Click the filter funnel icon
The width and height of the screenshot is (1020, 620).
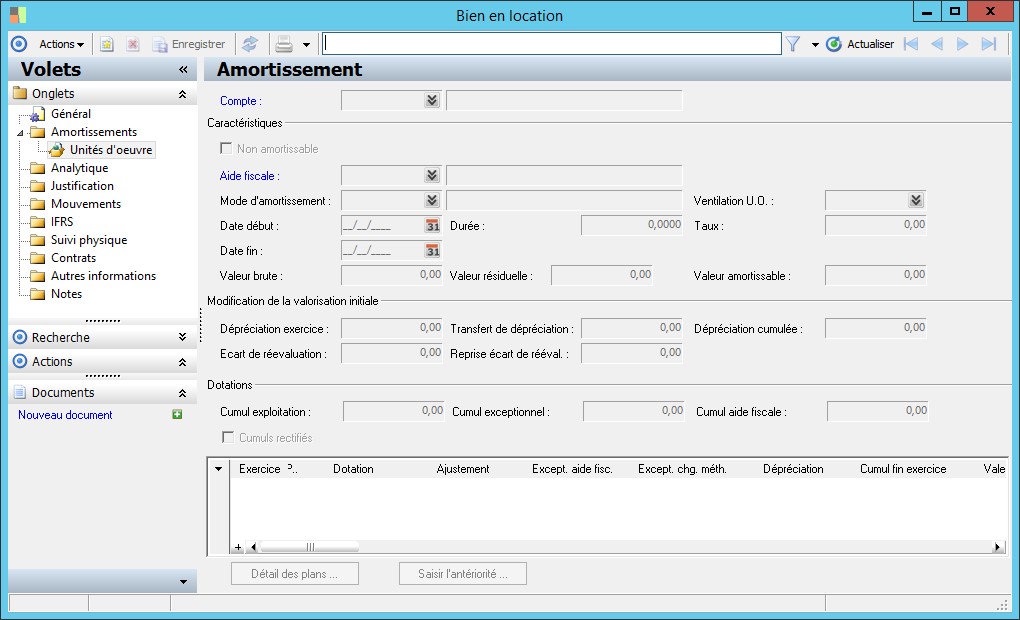[793, 44]
